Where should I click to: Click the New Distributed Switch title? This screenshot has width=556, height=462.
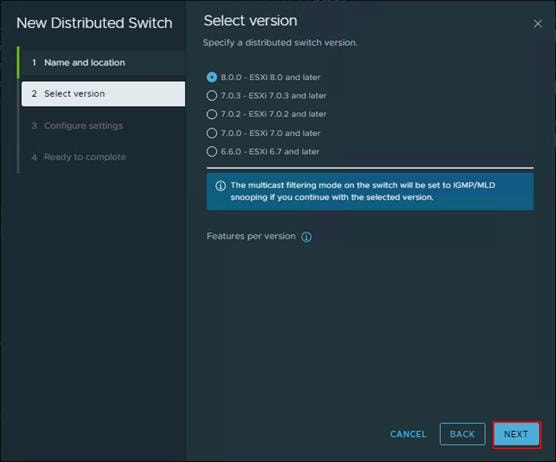coord(94,23)
